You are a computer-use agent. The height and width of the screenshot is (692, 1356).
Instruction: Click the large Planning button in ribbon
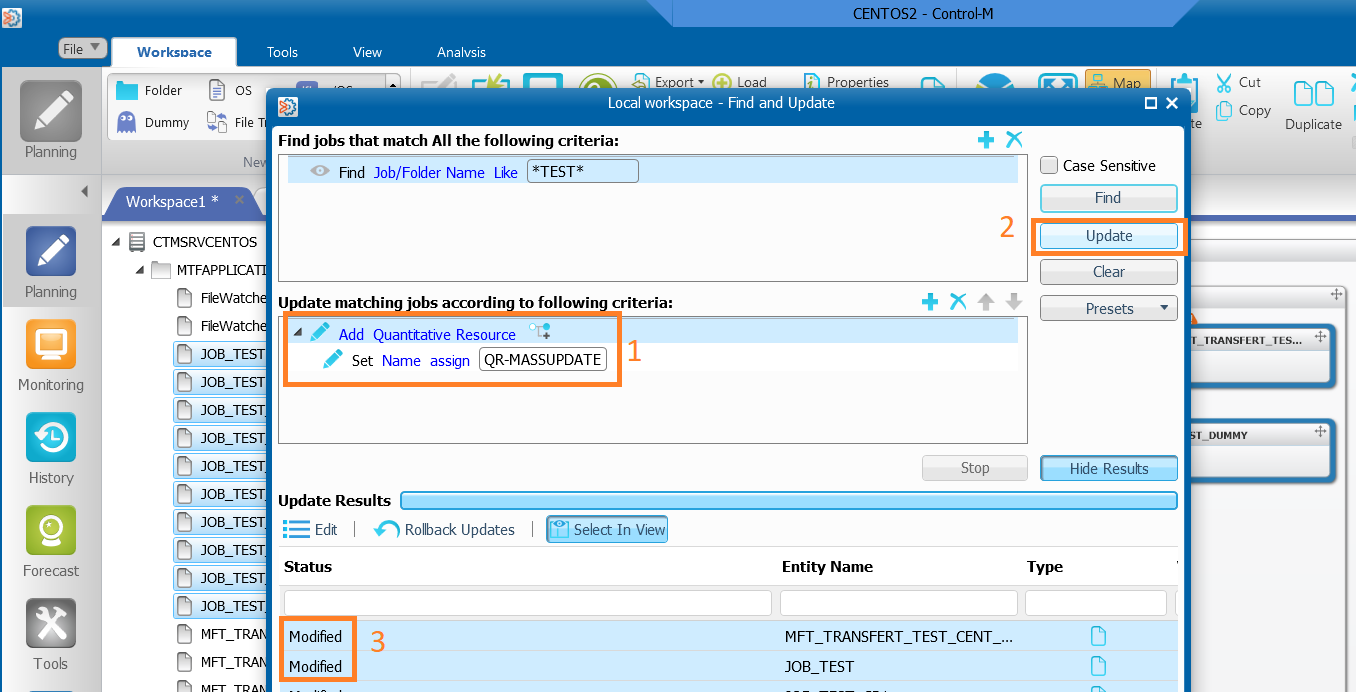click(x=51, y=121)
